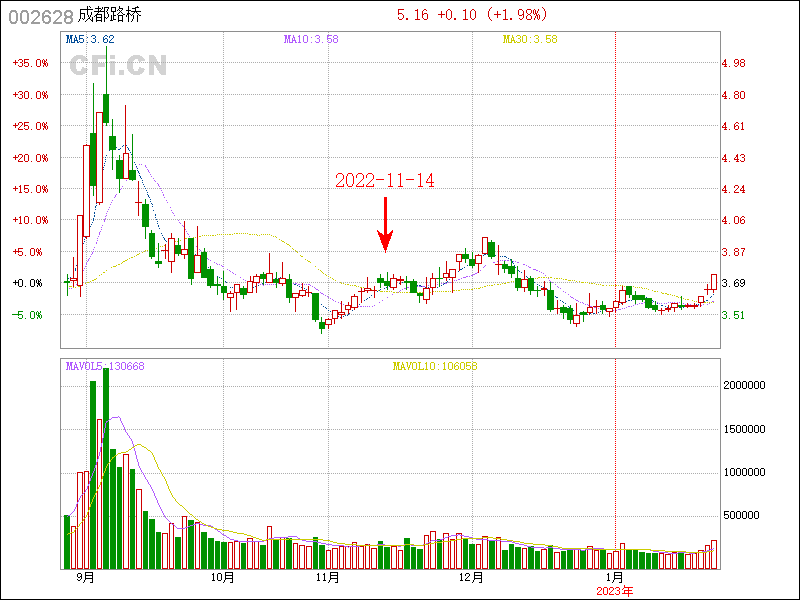Click the CFi.CN watermark logo
The image size is (800, 600).
click(118, 66)
